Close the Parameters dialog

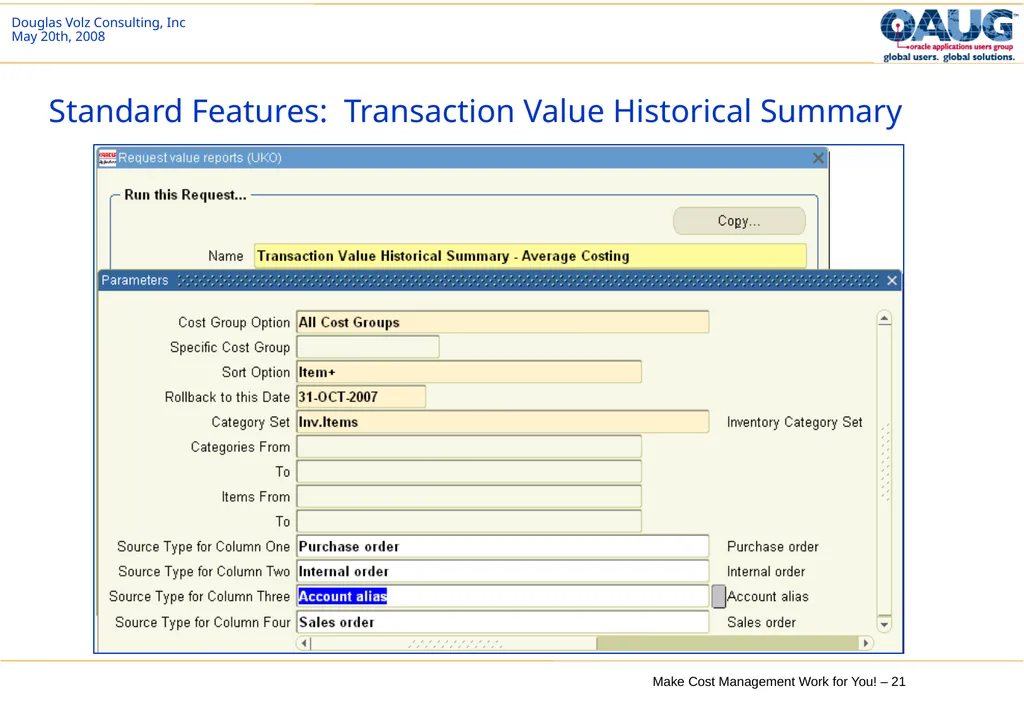click(x=891, y=280)
